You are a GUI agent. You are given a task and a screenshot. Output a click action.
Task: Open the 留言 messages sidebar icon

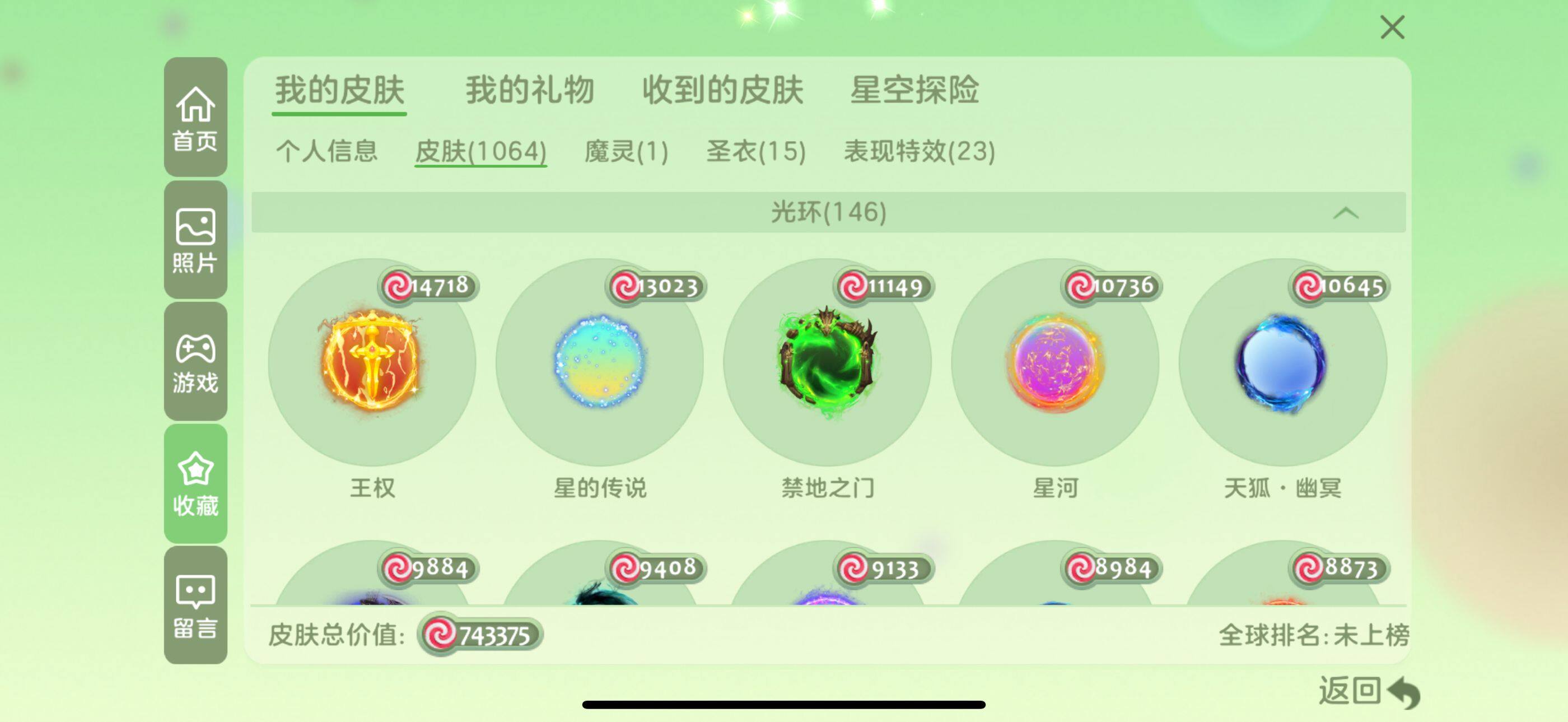pyautogui.click(x=195, y=605)
